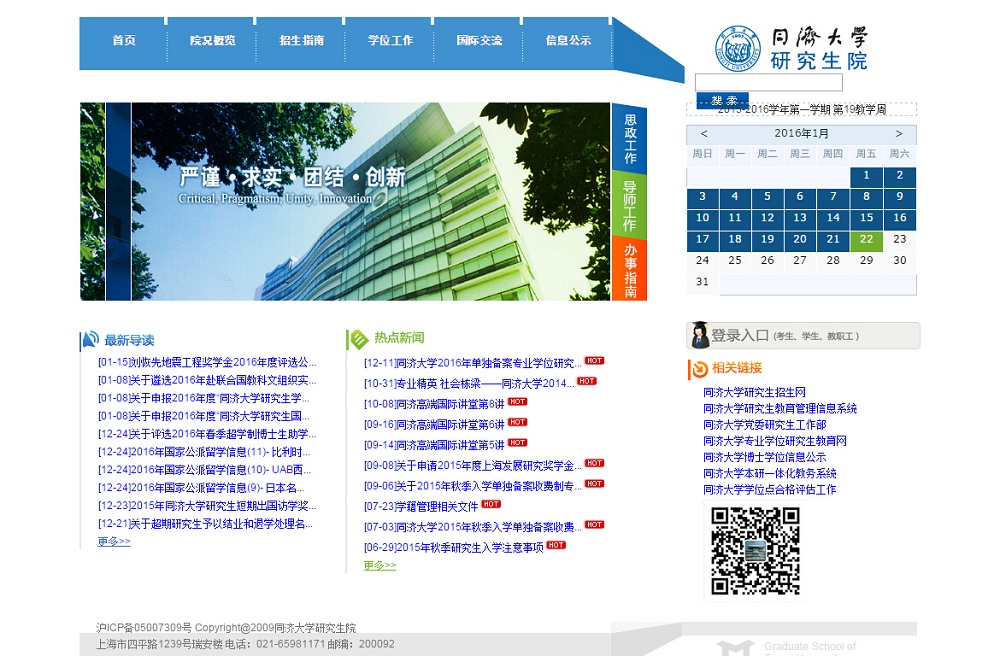This screenshot has width=1000, height=656.
Task: Click the campus building banner image
Action: click(345, 201)
